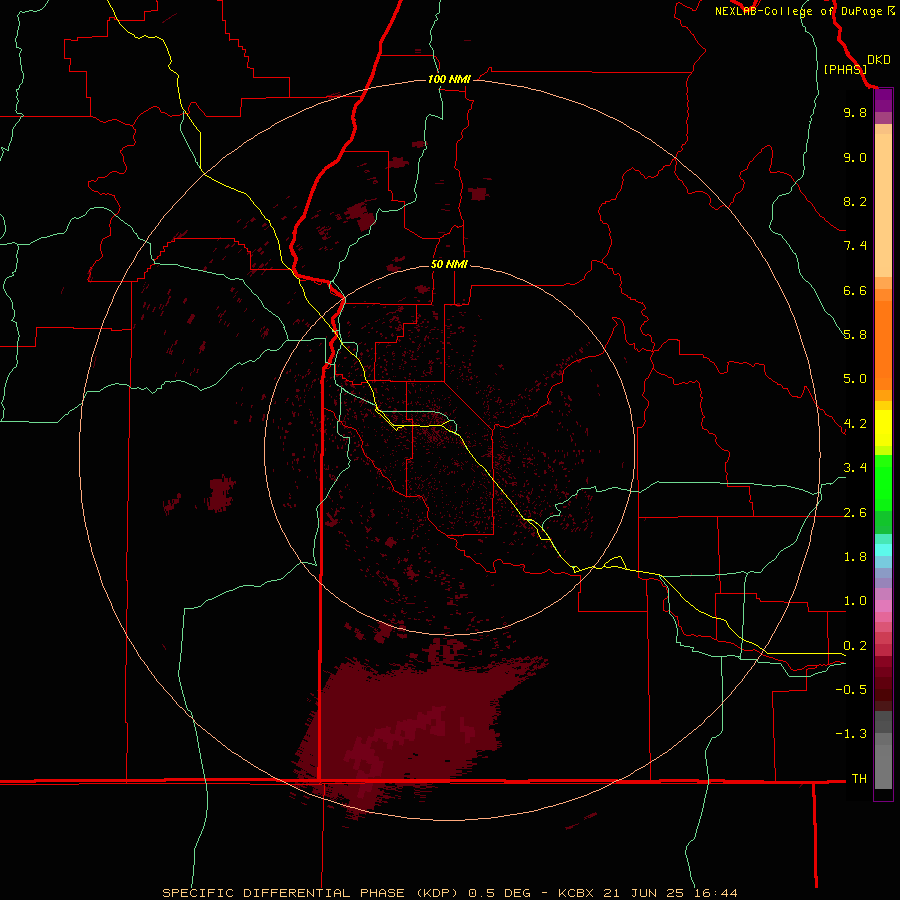Select the 9.8 scale value
Image resolution: width=900 pixels, height=900 pixels.
[855, 112]
